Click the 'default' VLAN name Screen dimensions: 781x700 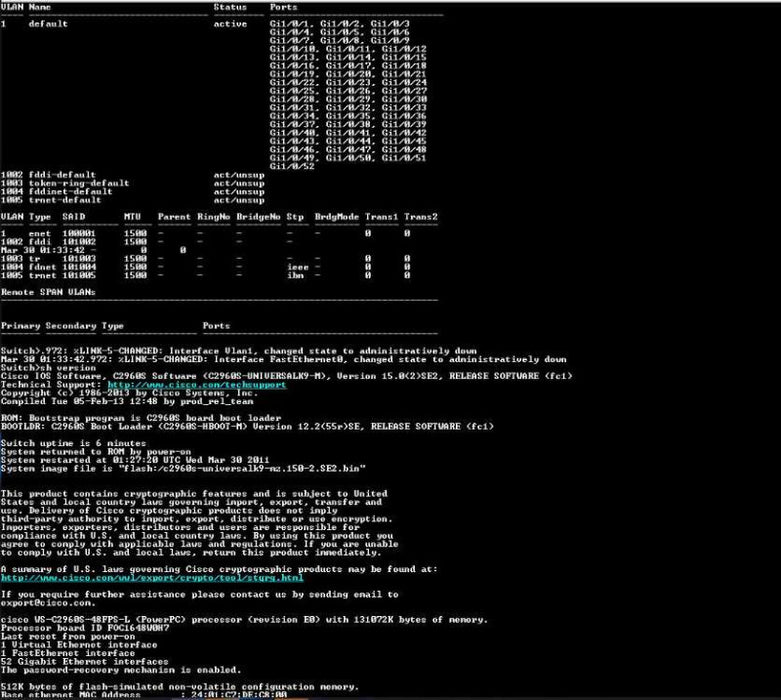48,23
